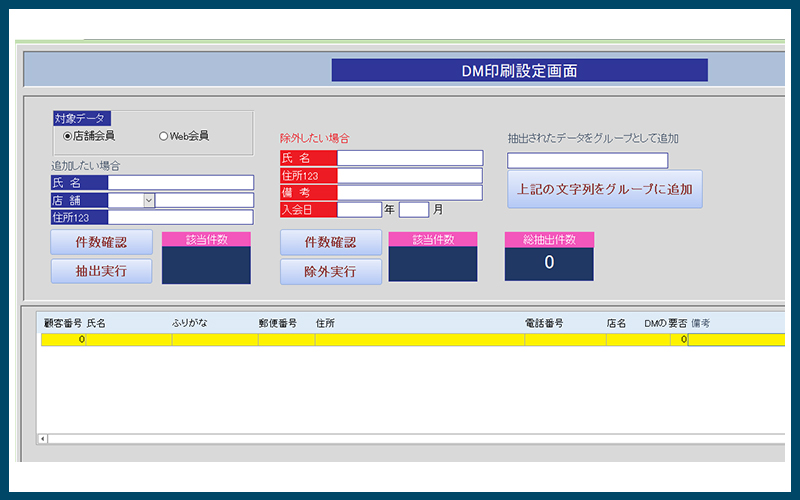Click the horizontal scrollbar left arrow
The width and height of the screenshot is (800, 500).
click(42, 439)
